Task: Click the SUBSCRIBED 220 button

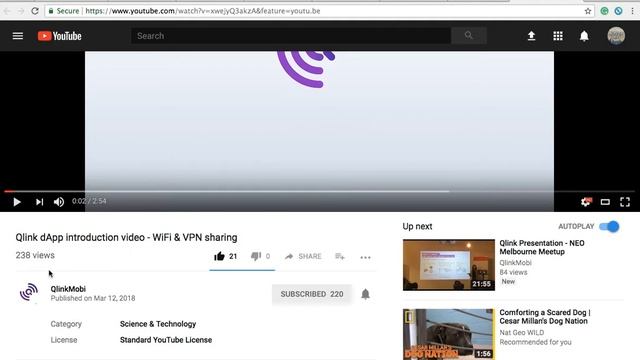Action: [312, 294]
